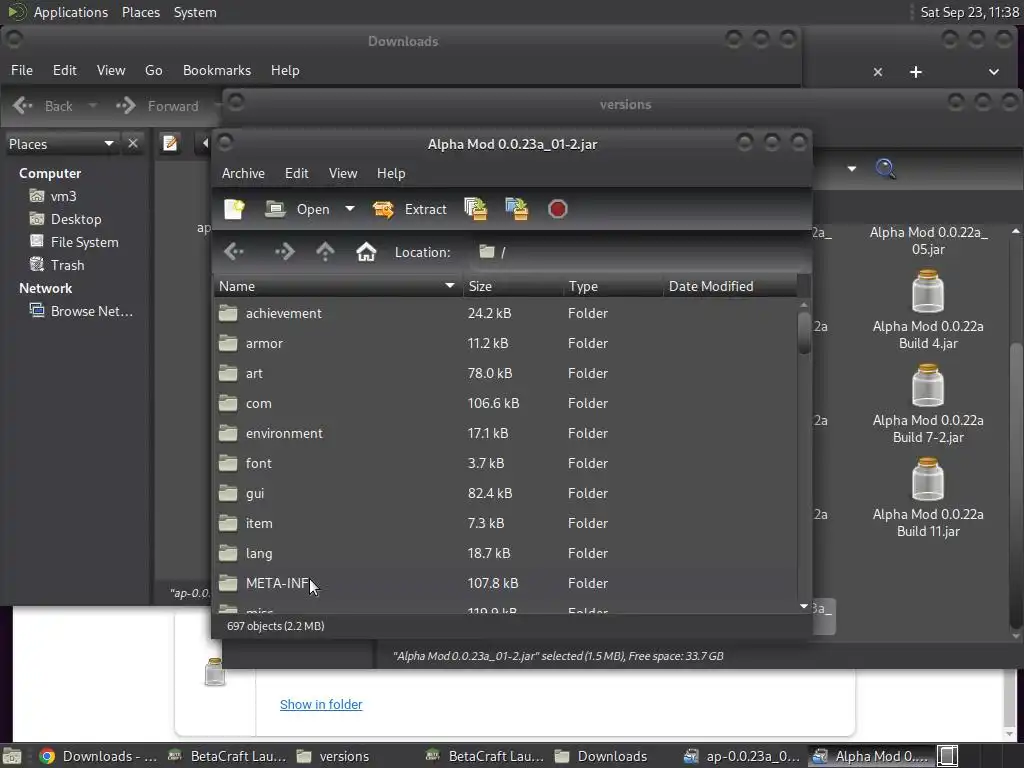Select the armor folder
This screenshot has width=1024, height=768.
[x=505, y=344]
